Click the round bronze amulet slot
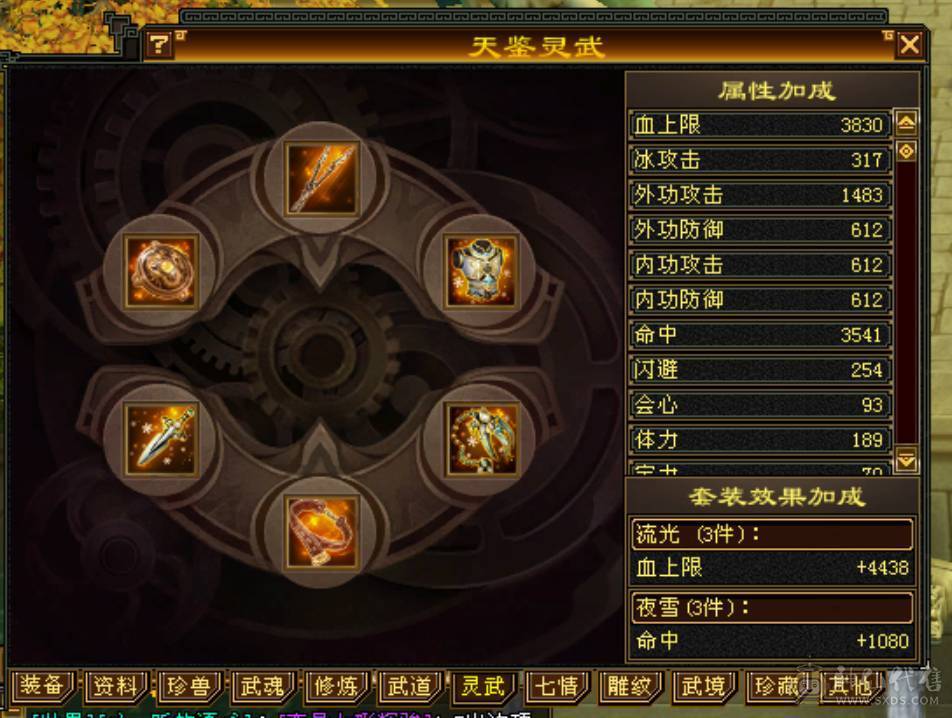The height and width of the screenshot is (718, 952). point(162,271)
